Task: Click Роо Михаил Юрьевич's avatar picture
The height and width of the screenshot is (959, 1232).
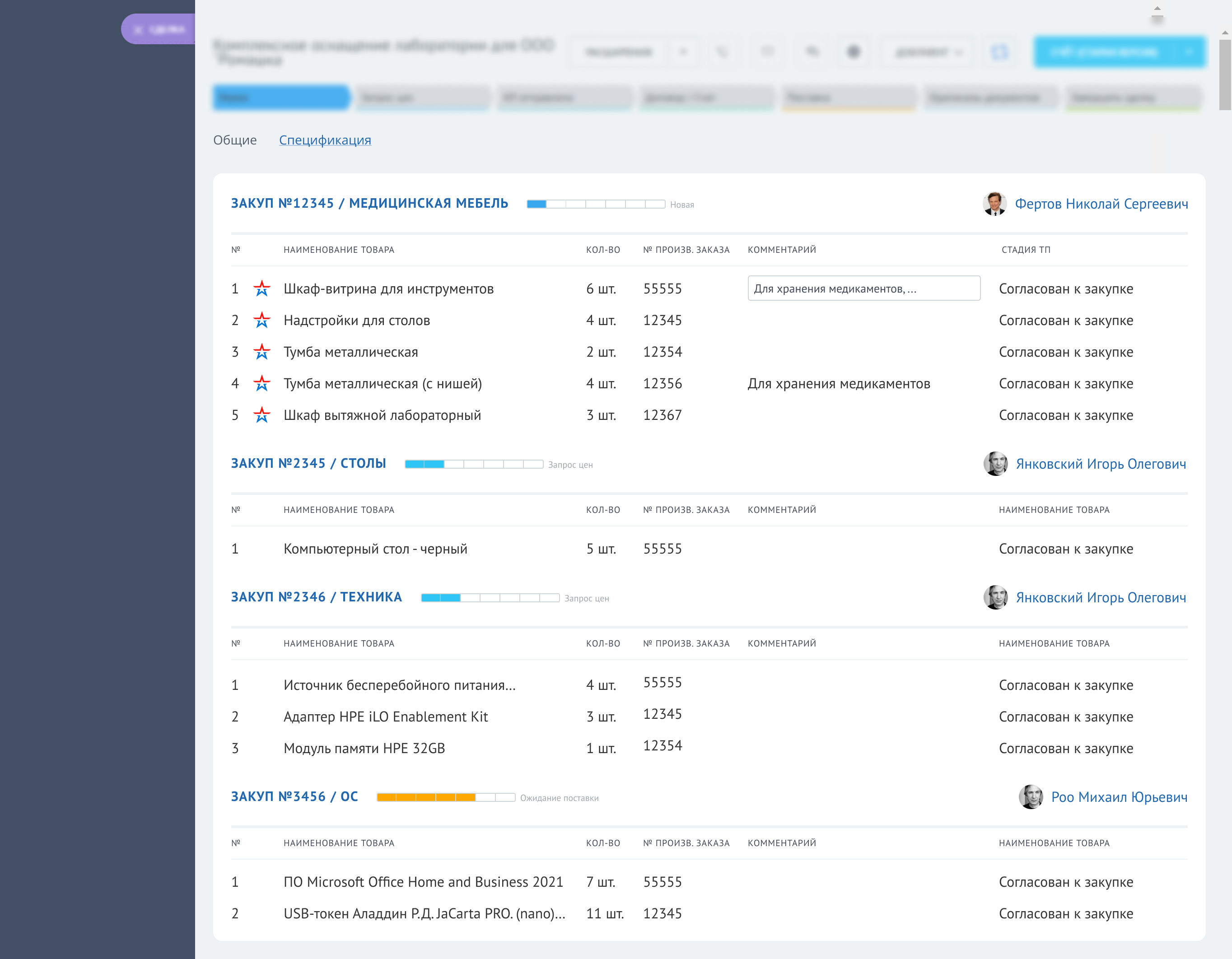Action: point(1031,797)
